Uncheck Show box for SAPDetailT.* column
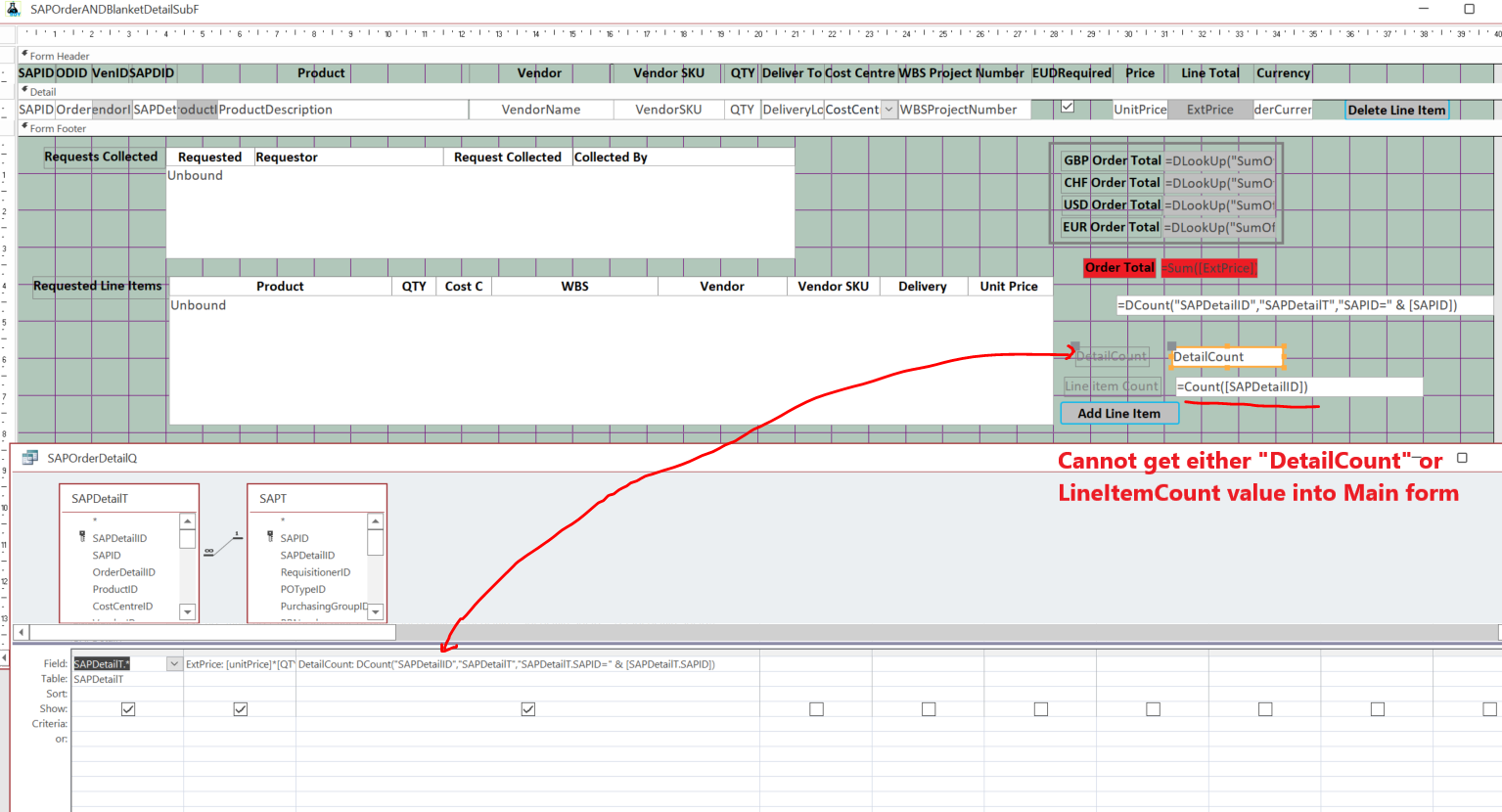 pos(128,709)
